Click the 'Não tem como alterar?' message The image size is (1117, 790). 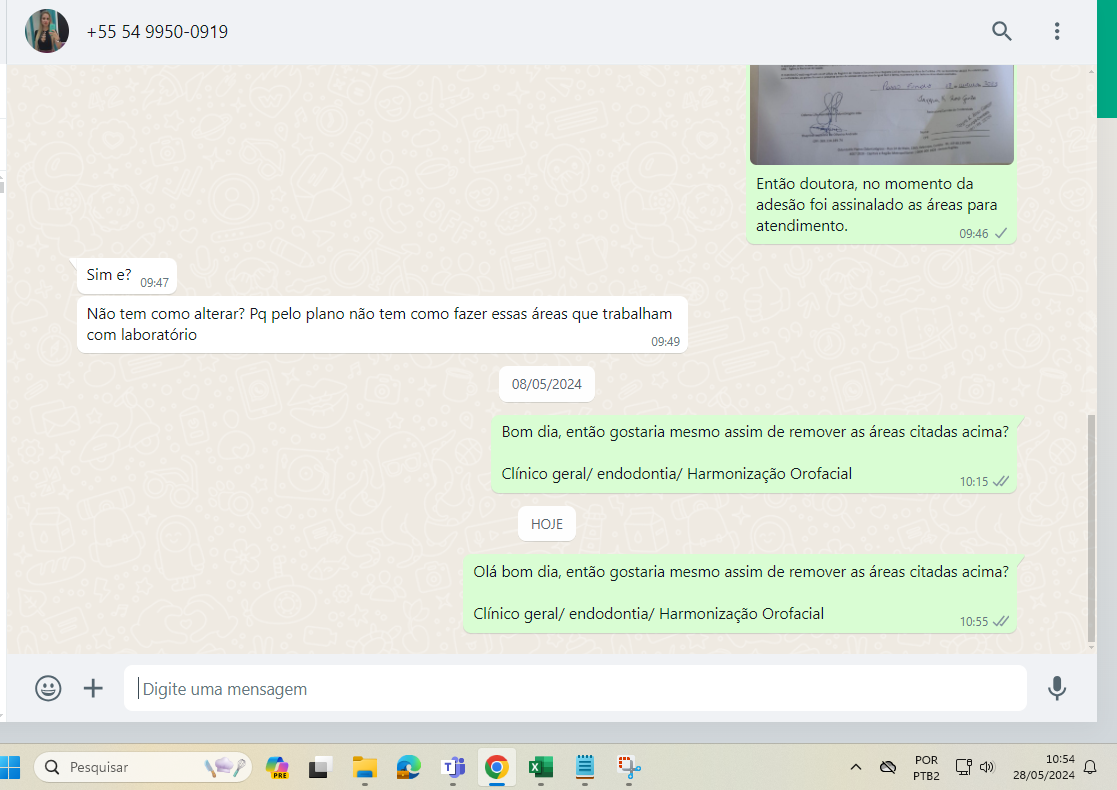[383, 324]
